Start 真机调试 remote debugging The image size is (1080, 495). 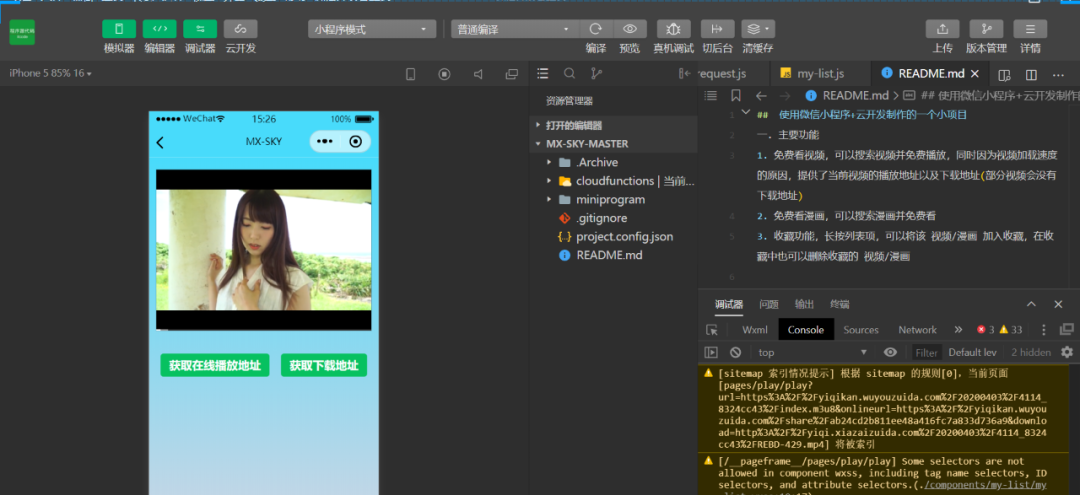(x=674, y=29)
